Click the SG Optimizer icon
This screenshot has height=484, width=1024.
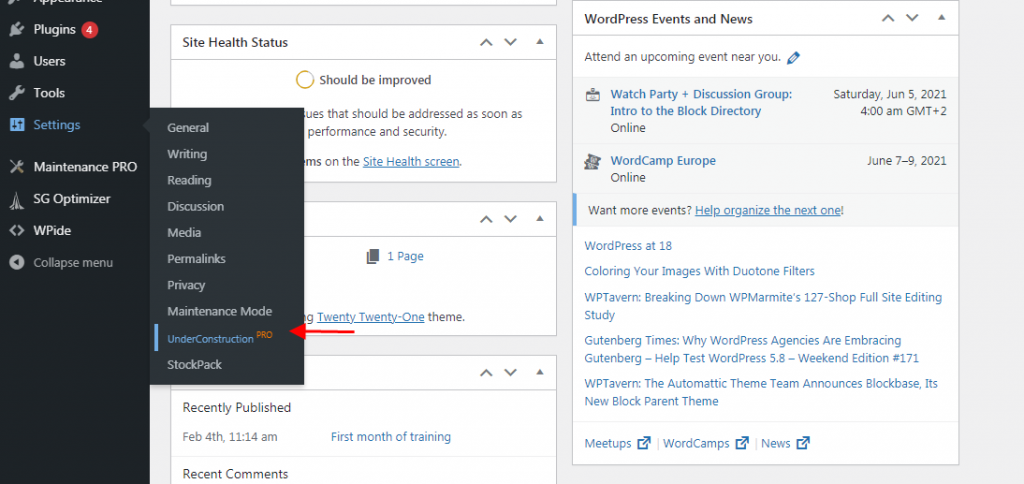tap(17, 199)
